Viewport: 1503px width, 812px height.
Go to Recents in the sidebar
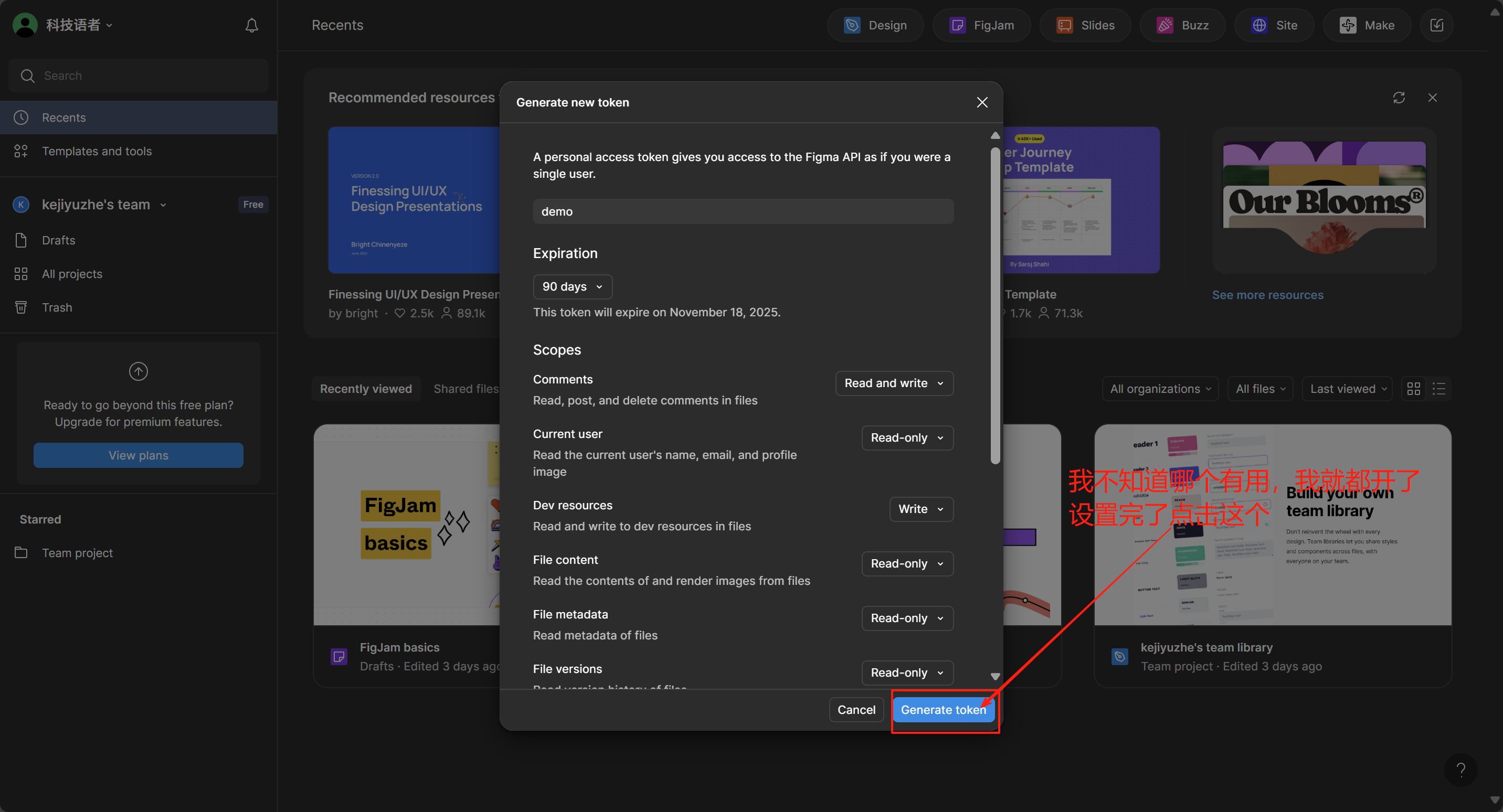(x=138, y=117)
